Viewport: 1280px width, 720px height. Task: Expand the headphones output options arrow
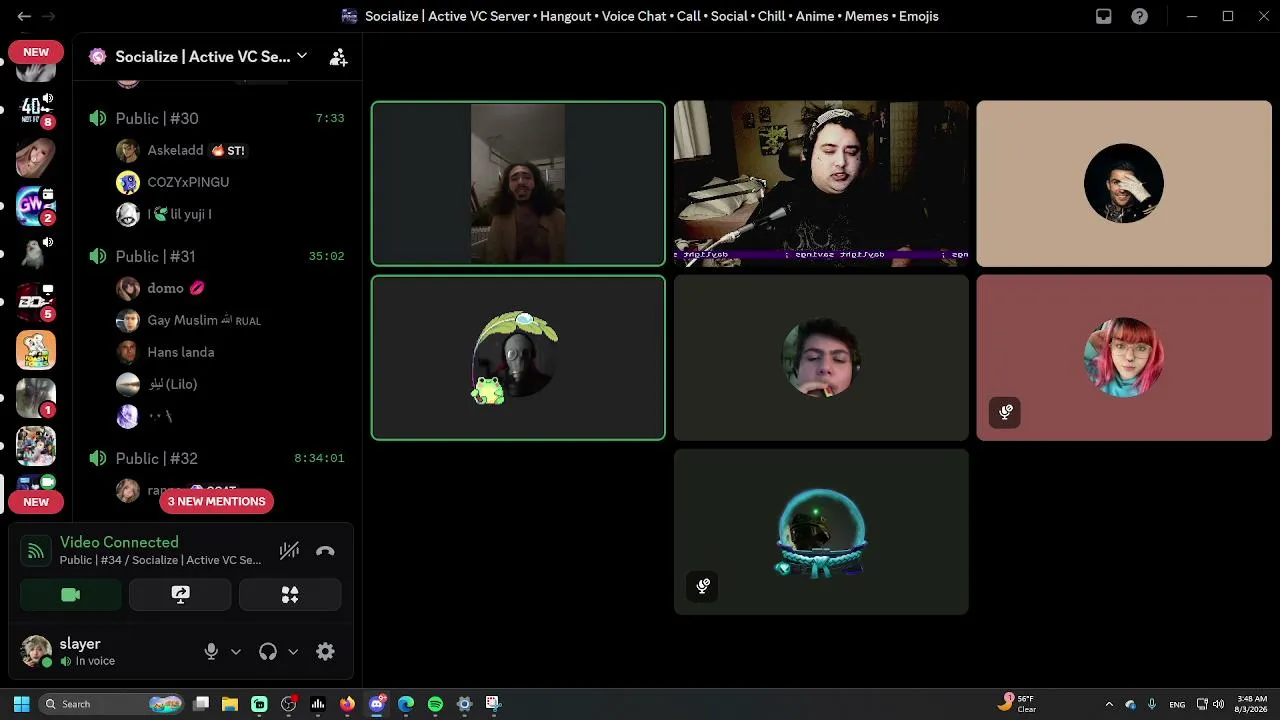(293, 652)
